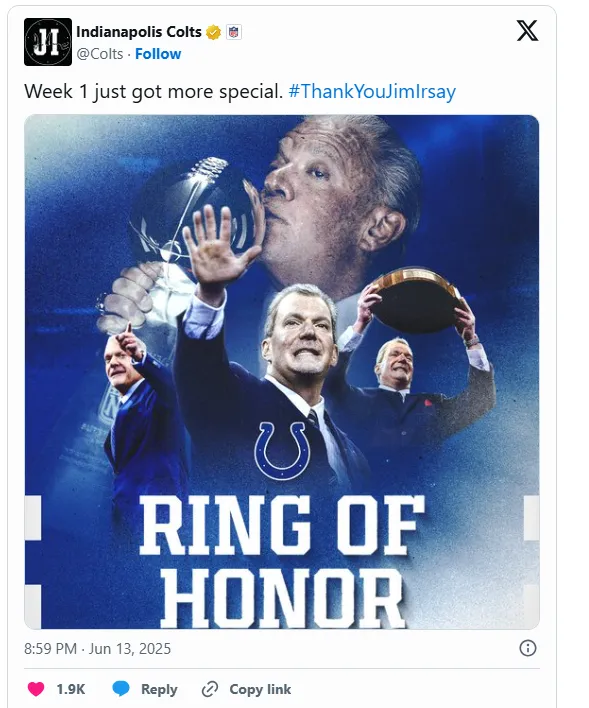Click the Reply text button
The width and height of the screenshot is (589, 708).
[x=159, y=689]
